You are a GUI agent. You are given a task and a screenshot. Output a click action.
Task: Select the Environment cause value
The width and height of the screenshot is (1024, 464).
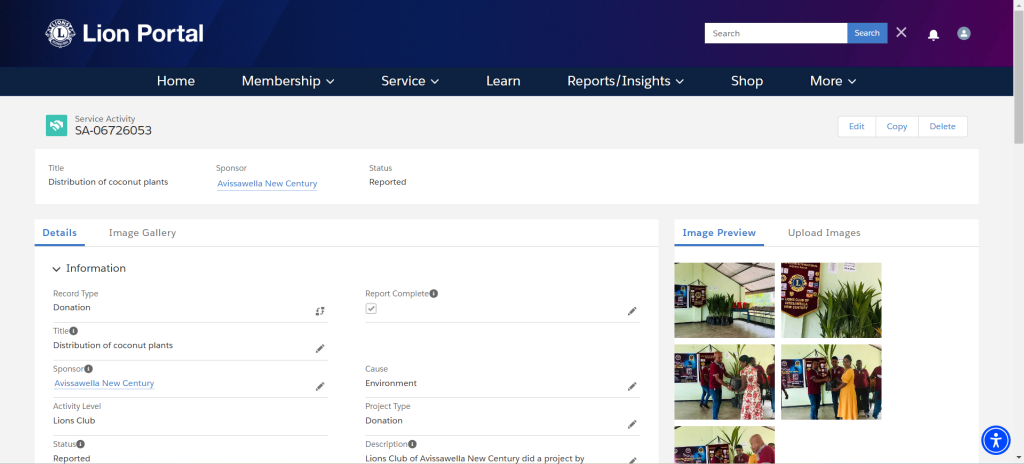tap(391, 383)
